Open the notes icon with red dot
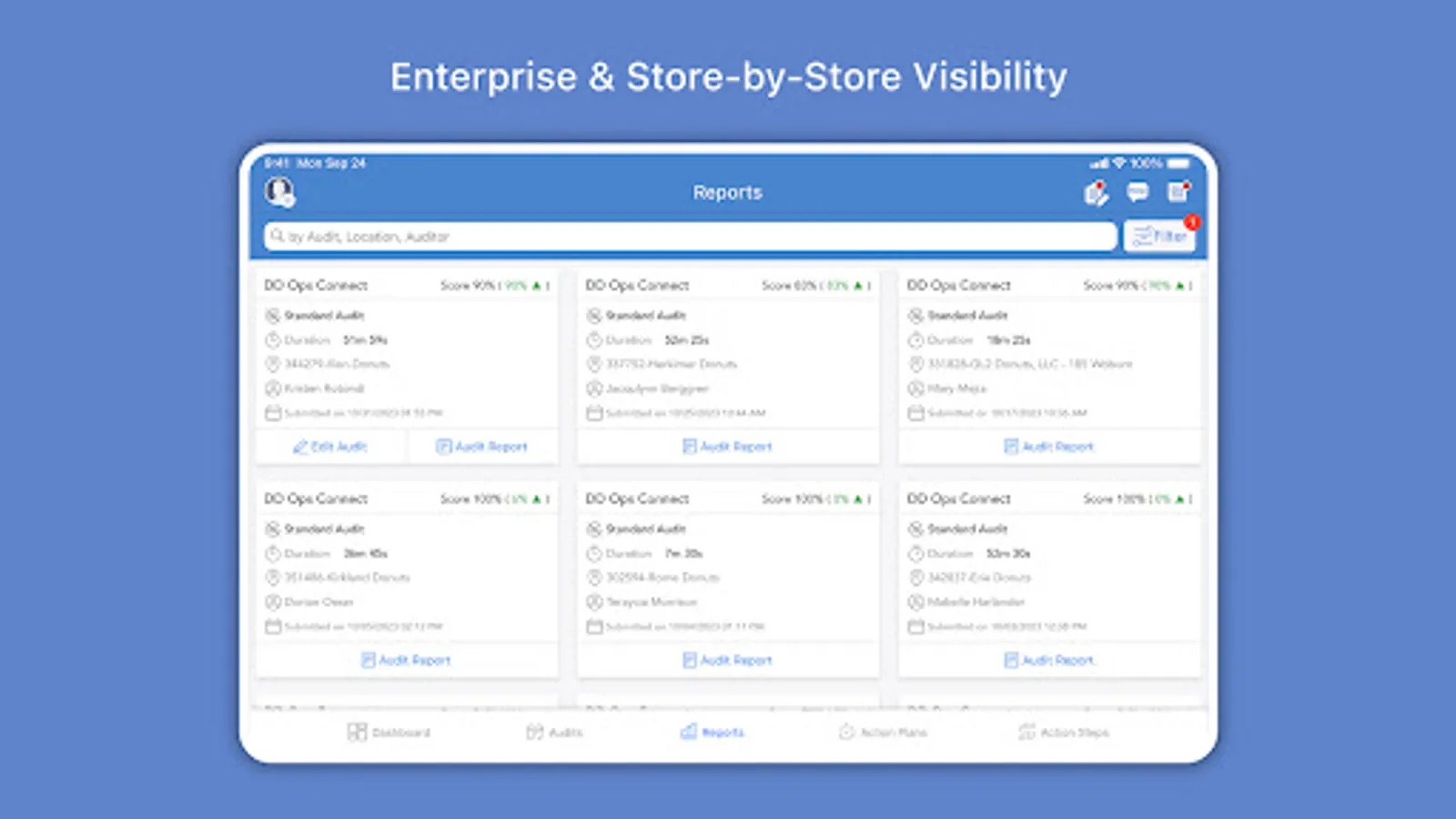This screenshot has width=1456, height=819. [x=1179, y=191]
